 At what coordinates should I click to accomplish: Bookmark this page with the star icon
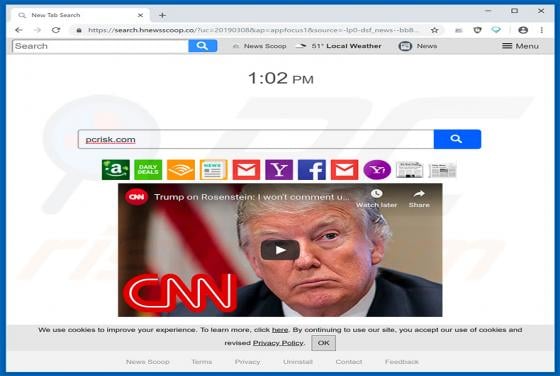pyautogui.click(x=434, y=30)
